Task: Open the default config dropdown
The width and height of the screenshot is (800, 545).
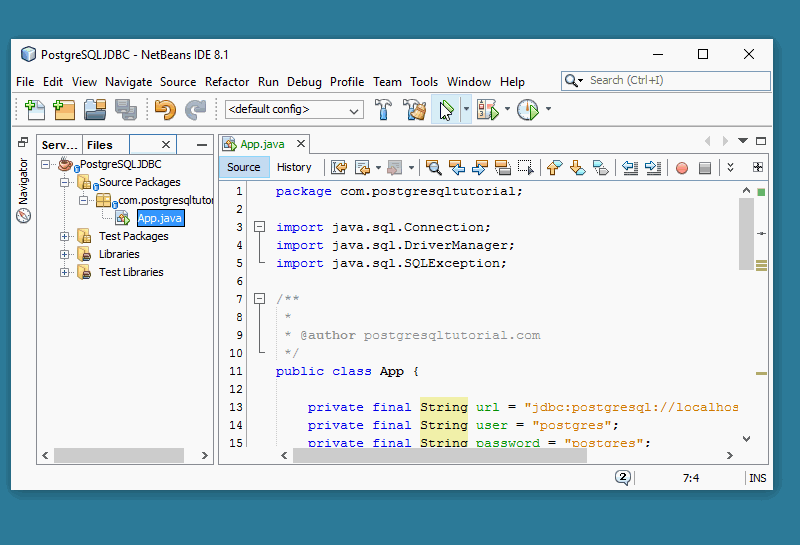Action: click(x=294, y=110)
